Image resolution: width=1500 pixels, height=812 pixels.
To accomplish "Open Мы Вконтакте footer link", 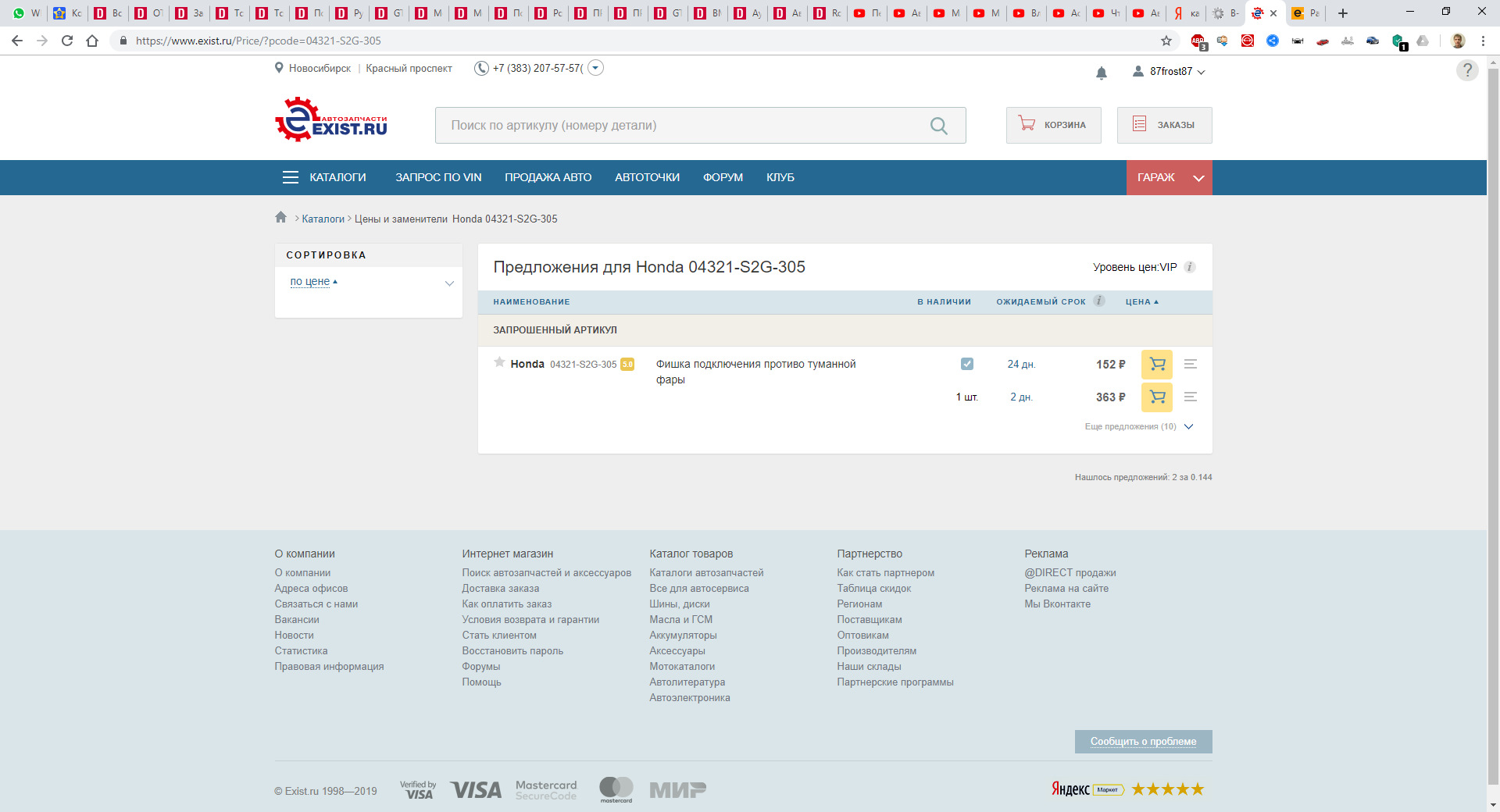I will [1057, 604].
